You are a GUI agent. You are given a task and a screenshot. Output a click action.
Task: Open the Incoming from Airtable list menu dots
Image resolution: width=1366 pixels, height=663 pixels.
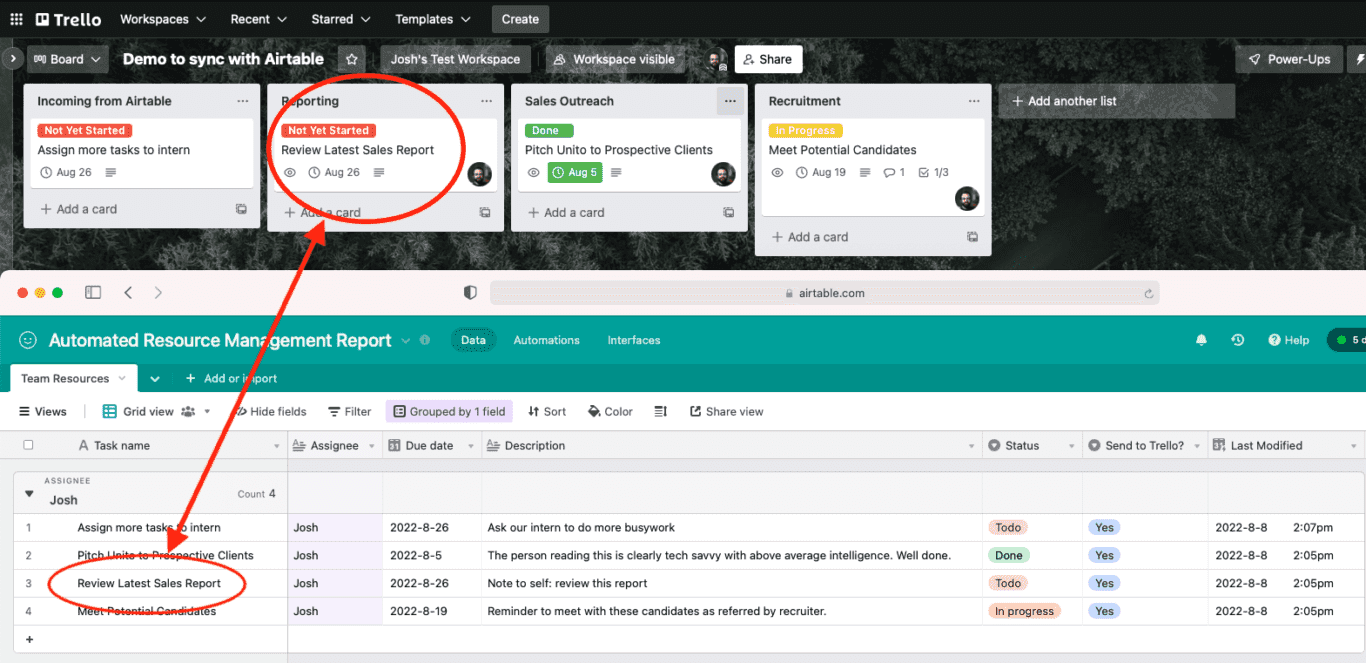[x=242, y=101]
